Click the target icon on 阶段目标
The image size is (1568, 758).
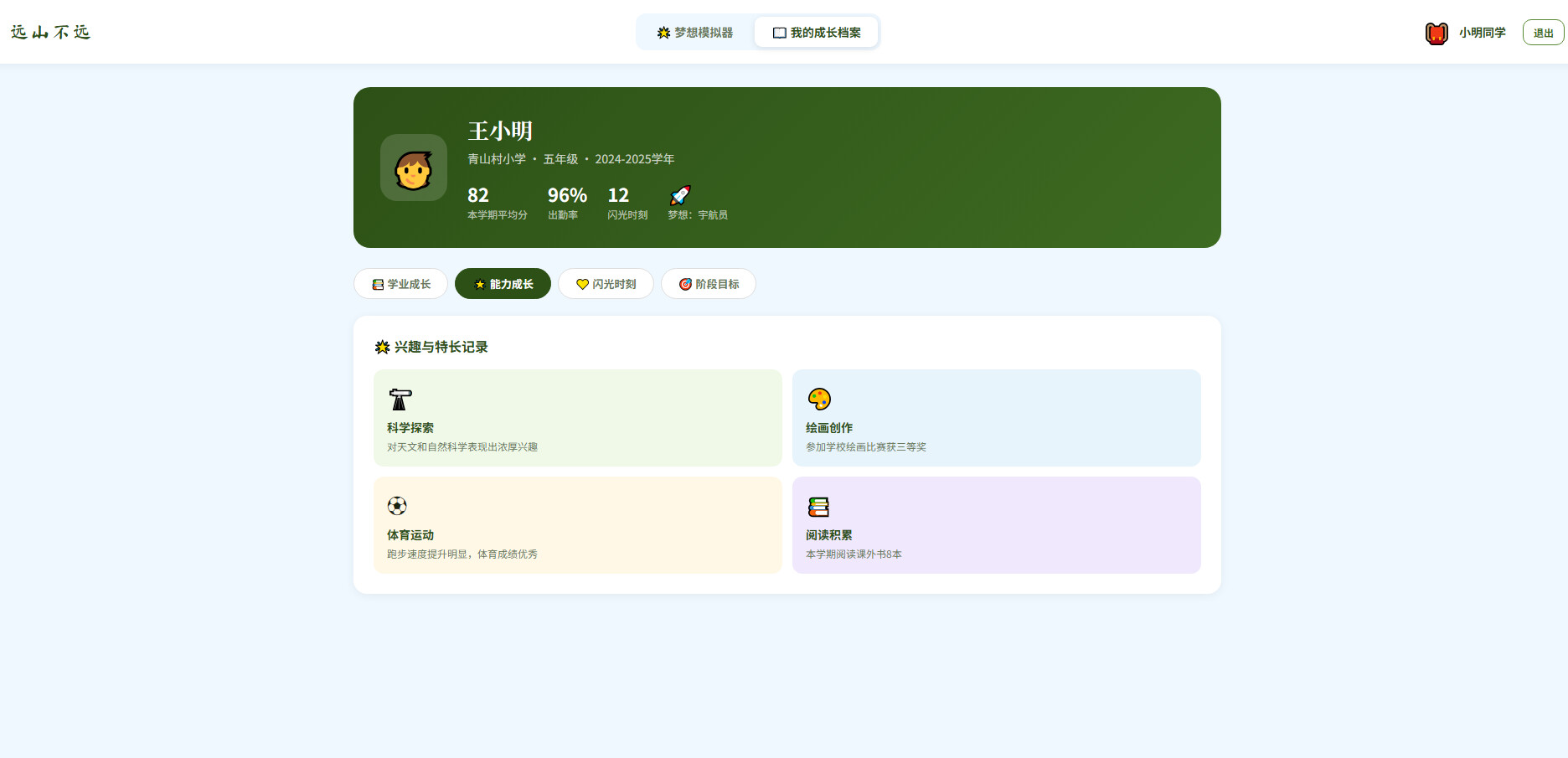tap(685, 285)
